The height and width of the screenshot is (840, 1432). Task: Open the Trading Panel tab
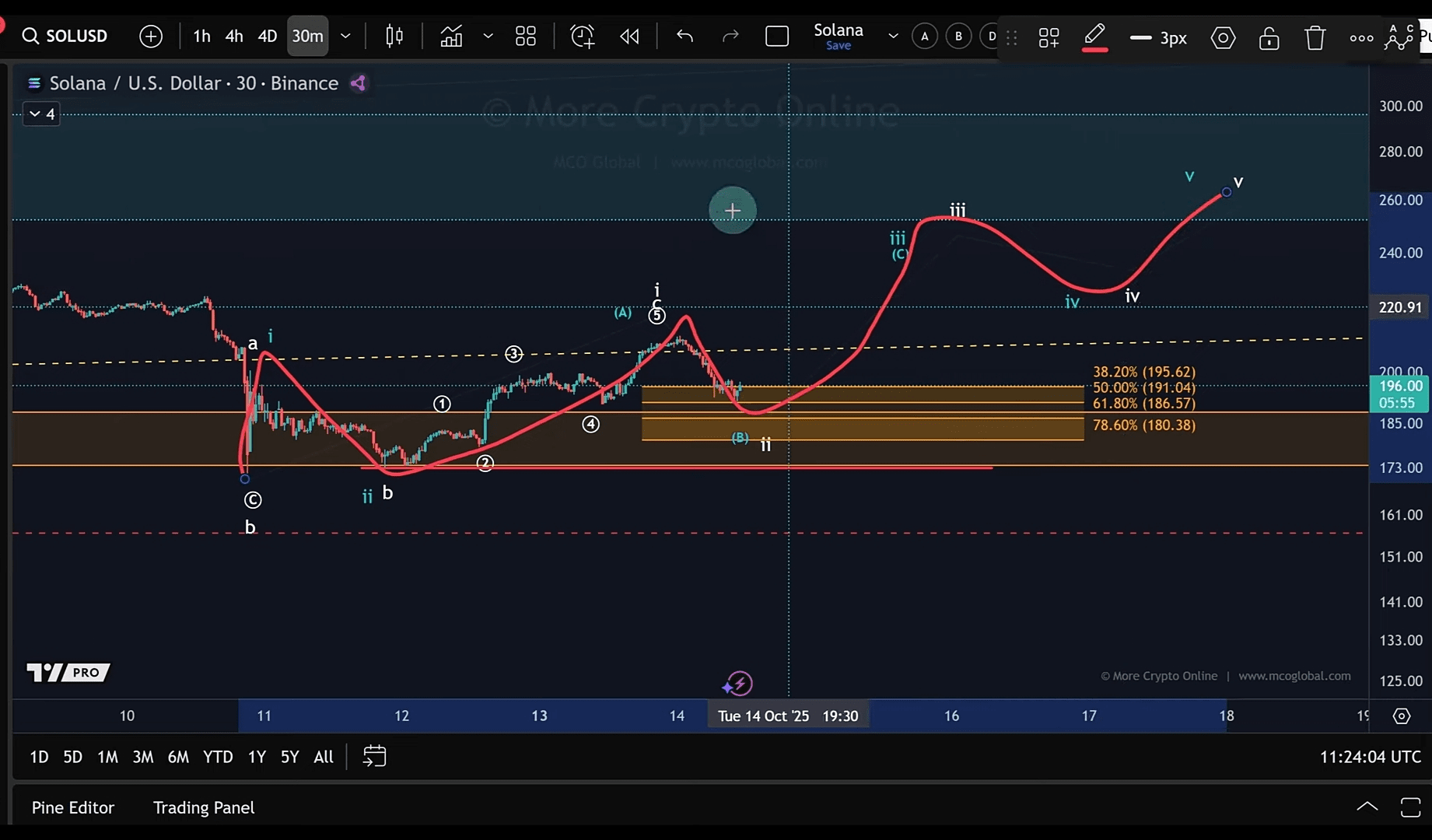(204, 807)
